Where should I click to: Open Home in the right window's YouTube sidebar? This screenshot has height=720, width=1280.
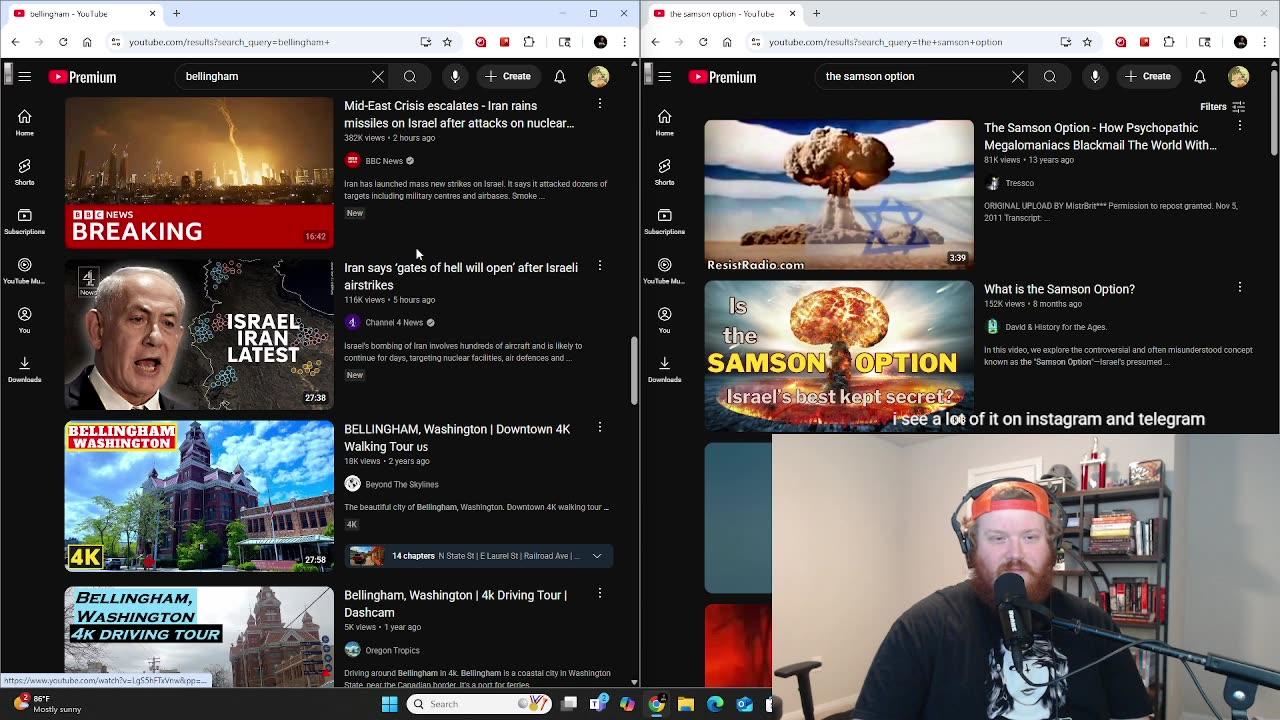pos(664,122)
